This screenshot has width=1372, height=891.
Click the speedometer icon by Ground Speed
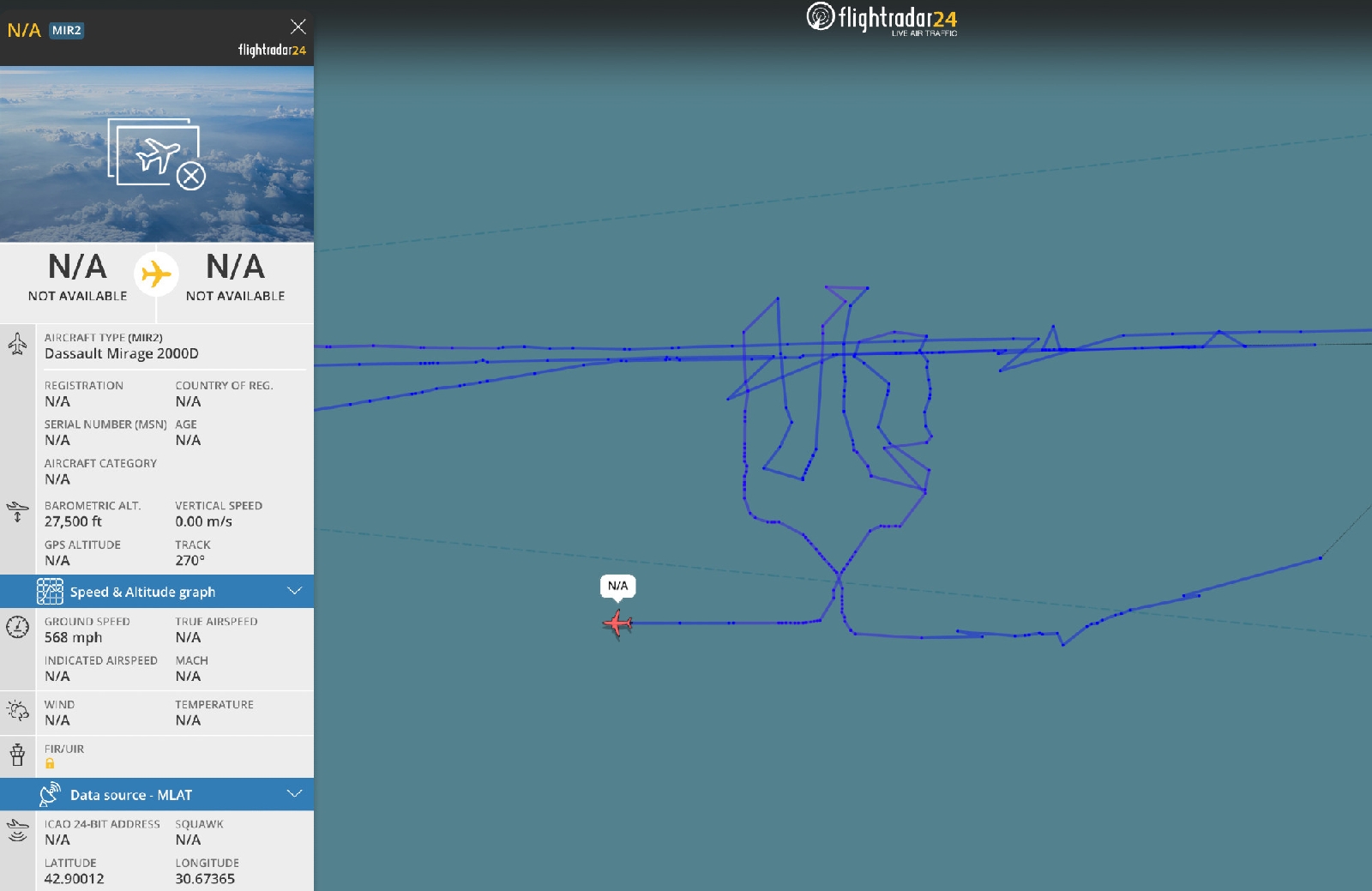coord(17,627)
